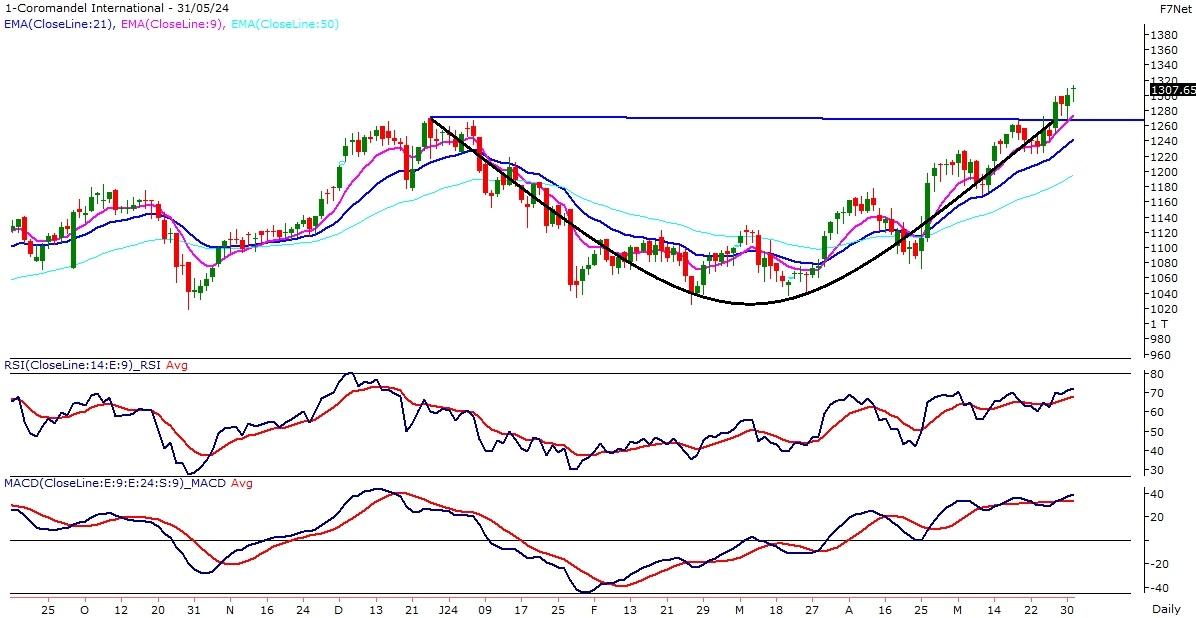Viewport: 1196px width, 618px height.
Task: Click the A month marker on time axis
Action: tap(848, 608)
